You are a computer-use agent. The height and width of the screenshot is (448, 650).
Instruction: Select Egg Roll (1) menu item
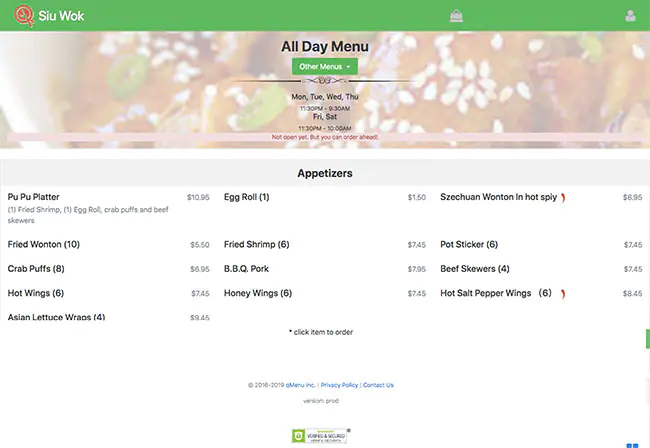pyautogui.click(x=246, y=197)
